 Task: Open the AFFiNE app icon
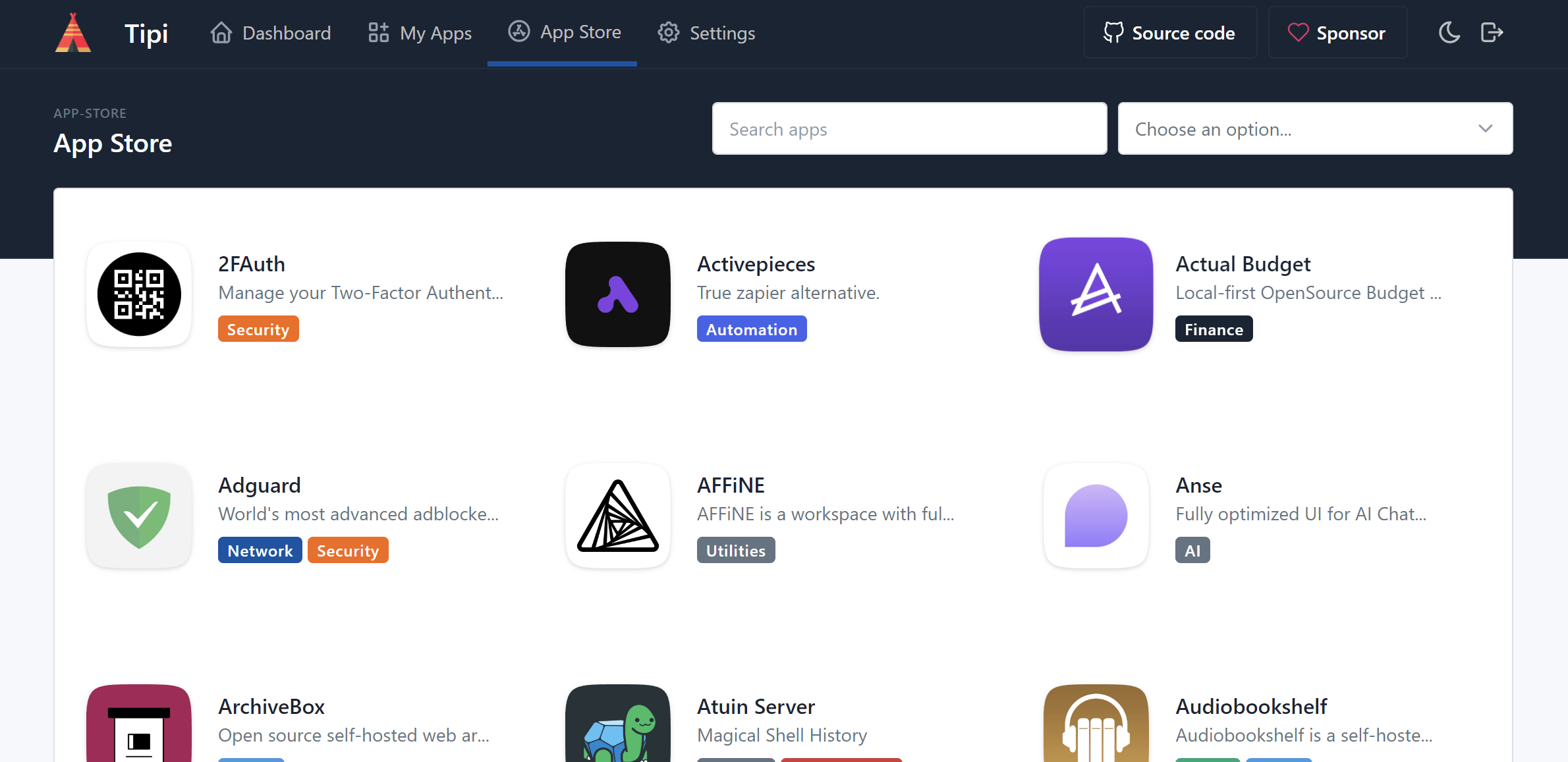pos(617,516)
